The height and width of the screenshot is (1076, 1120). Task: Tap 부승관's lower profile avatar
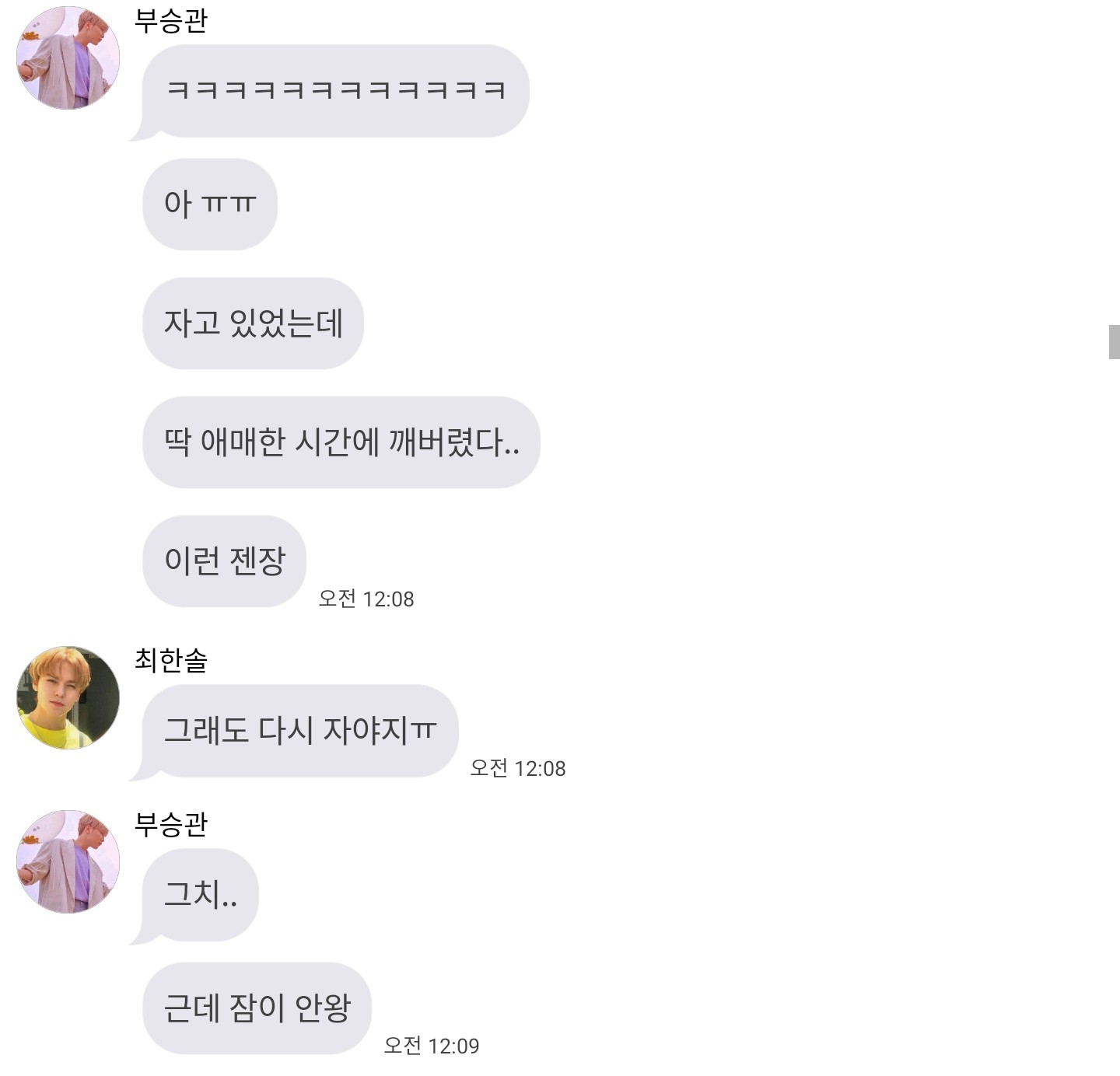click(68, 861)
